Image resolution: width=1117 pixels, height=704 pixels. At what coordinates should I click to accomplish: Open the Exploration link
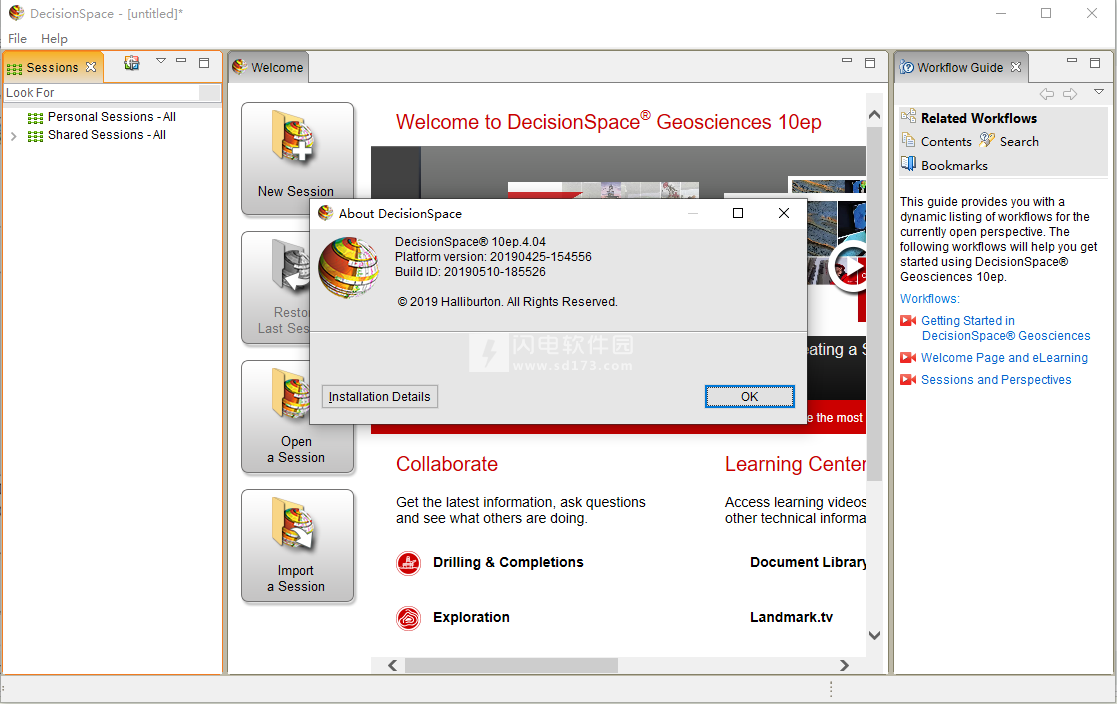471,617
